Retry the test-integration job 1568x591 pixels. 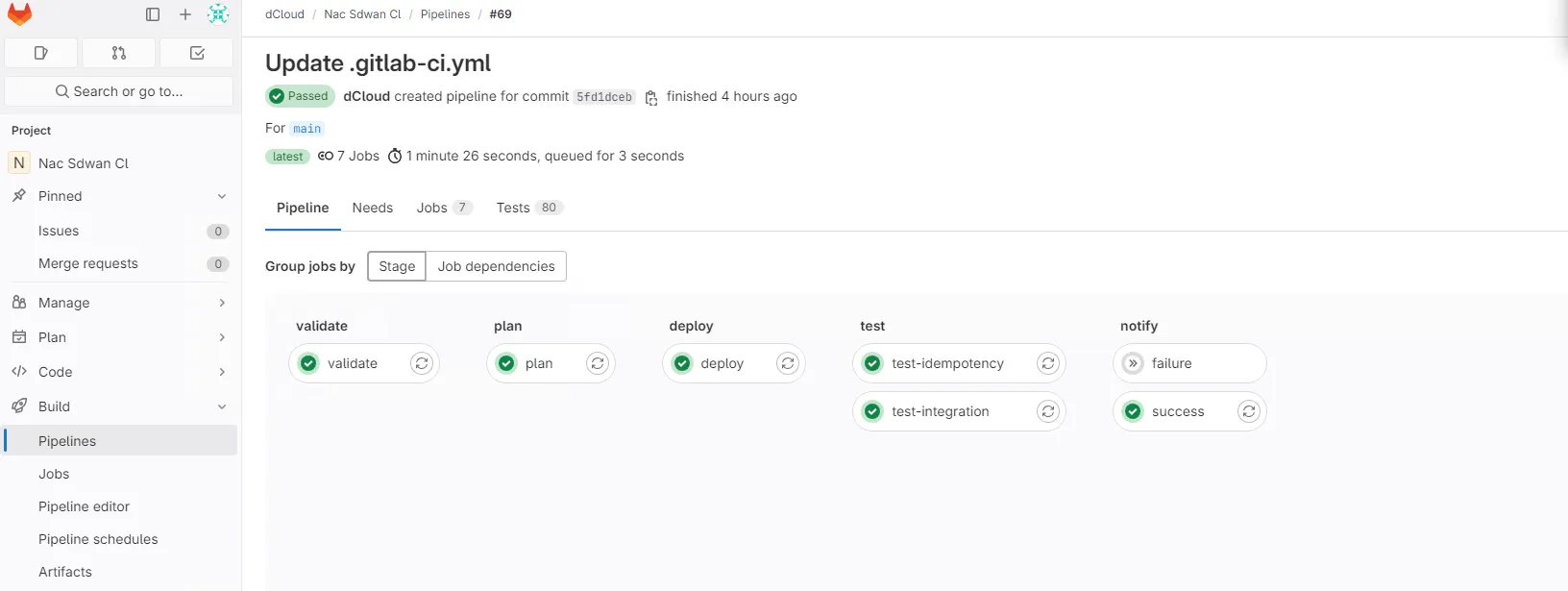pyautogui.click(x=1048, y=411)
